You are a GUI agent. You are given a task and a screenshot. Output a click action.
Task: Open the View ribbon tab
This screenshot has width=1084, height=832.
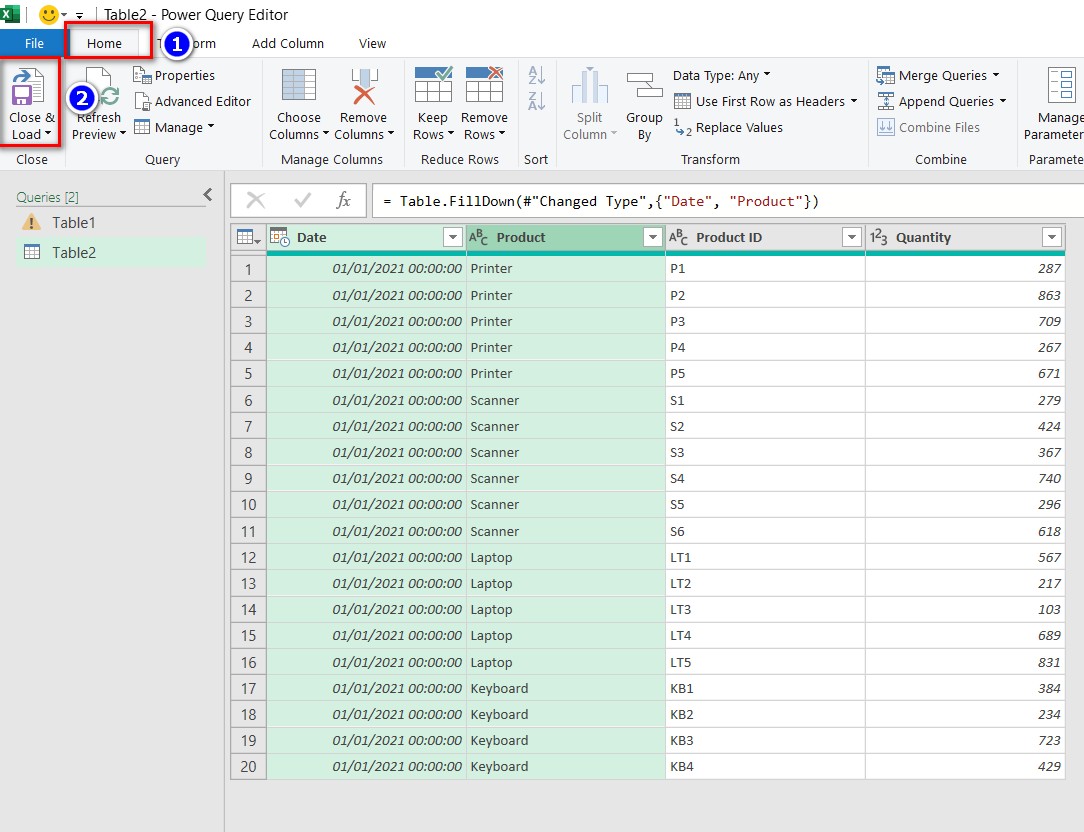click(x=372, y=43)
